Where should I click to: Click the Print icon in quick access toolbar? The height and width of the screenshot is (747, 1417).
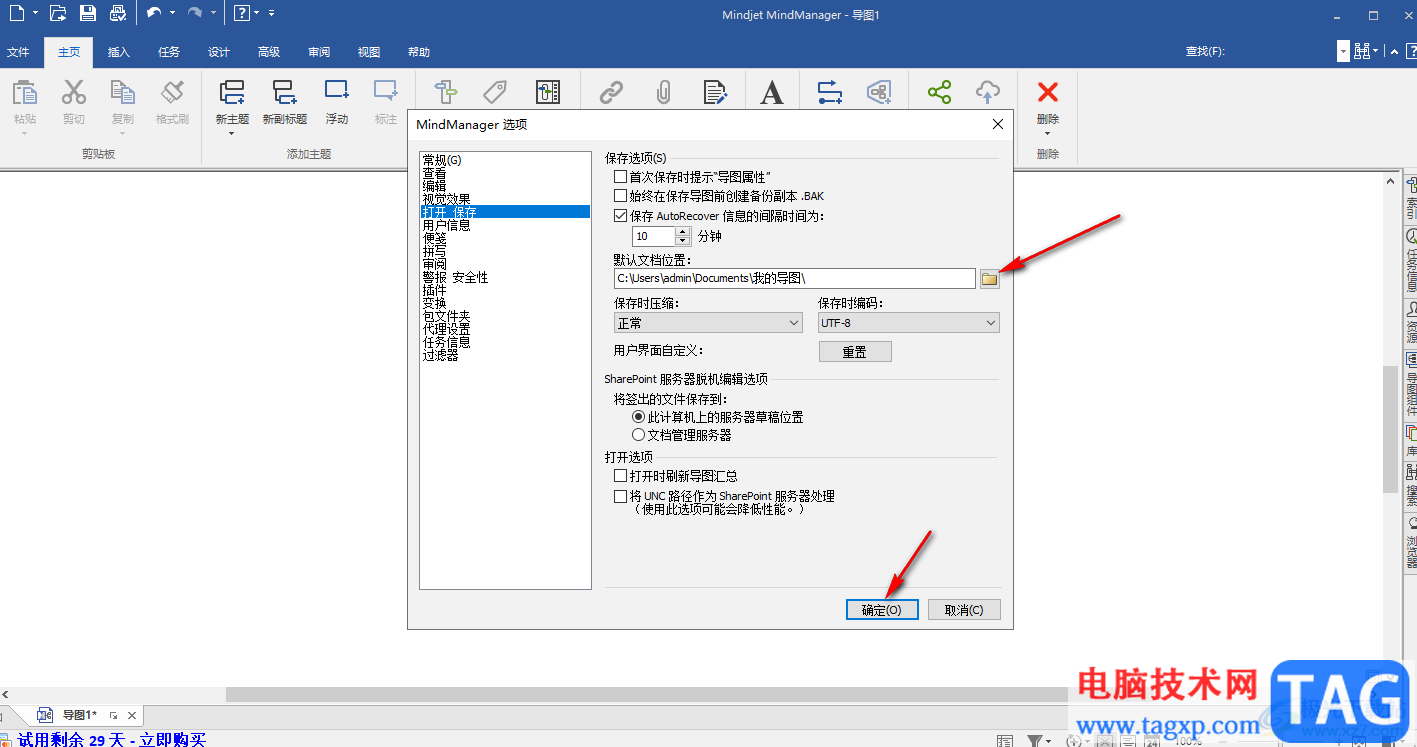coord(118,13)
